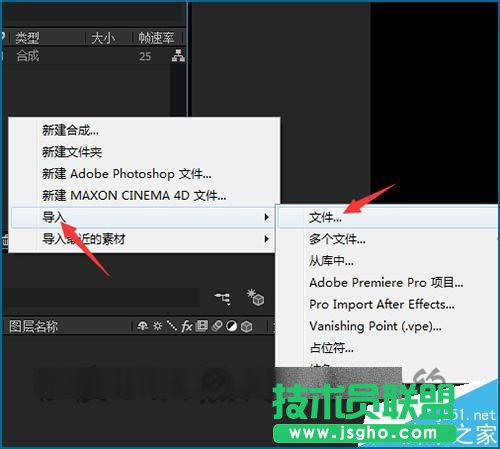Image resolution: width=500 pixels, height=449 pixels.
Task: Click the collapse transformations sun icon
Action: point(157,326)
